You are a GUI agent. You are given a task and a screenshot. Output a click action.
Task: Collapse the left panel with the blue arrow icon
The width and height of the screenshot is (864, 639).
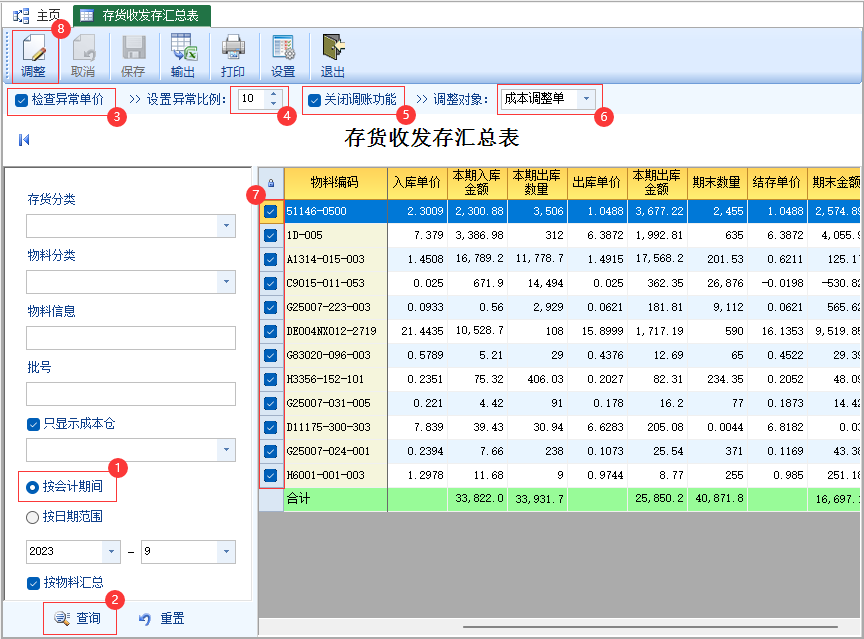pyautogui.click(x=24, y=140)
